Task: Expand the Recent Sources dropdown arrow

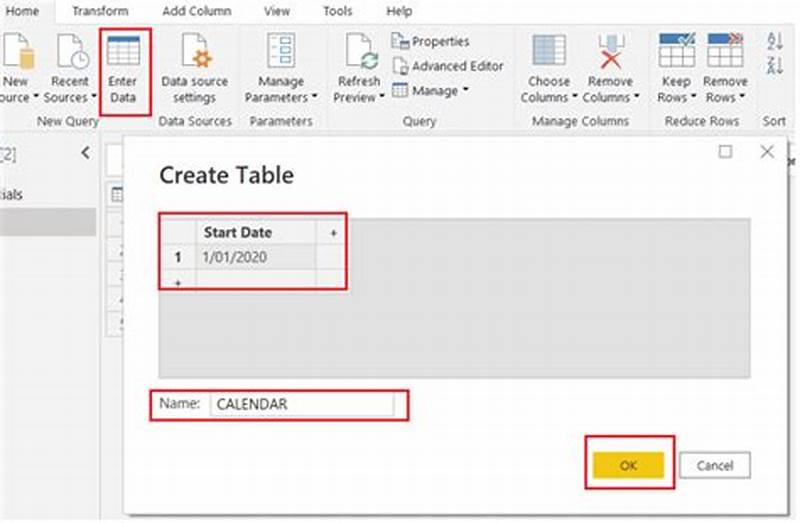Action: coord(94,96)
